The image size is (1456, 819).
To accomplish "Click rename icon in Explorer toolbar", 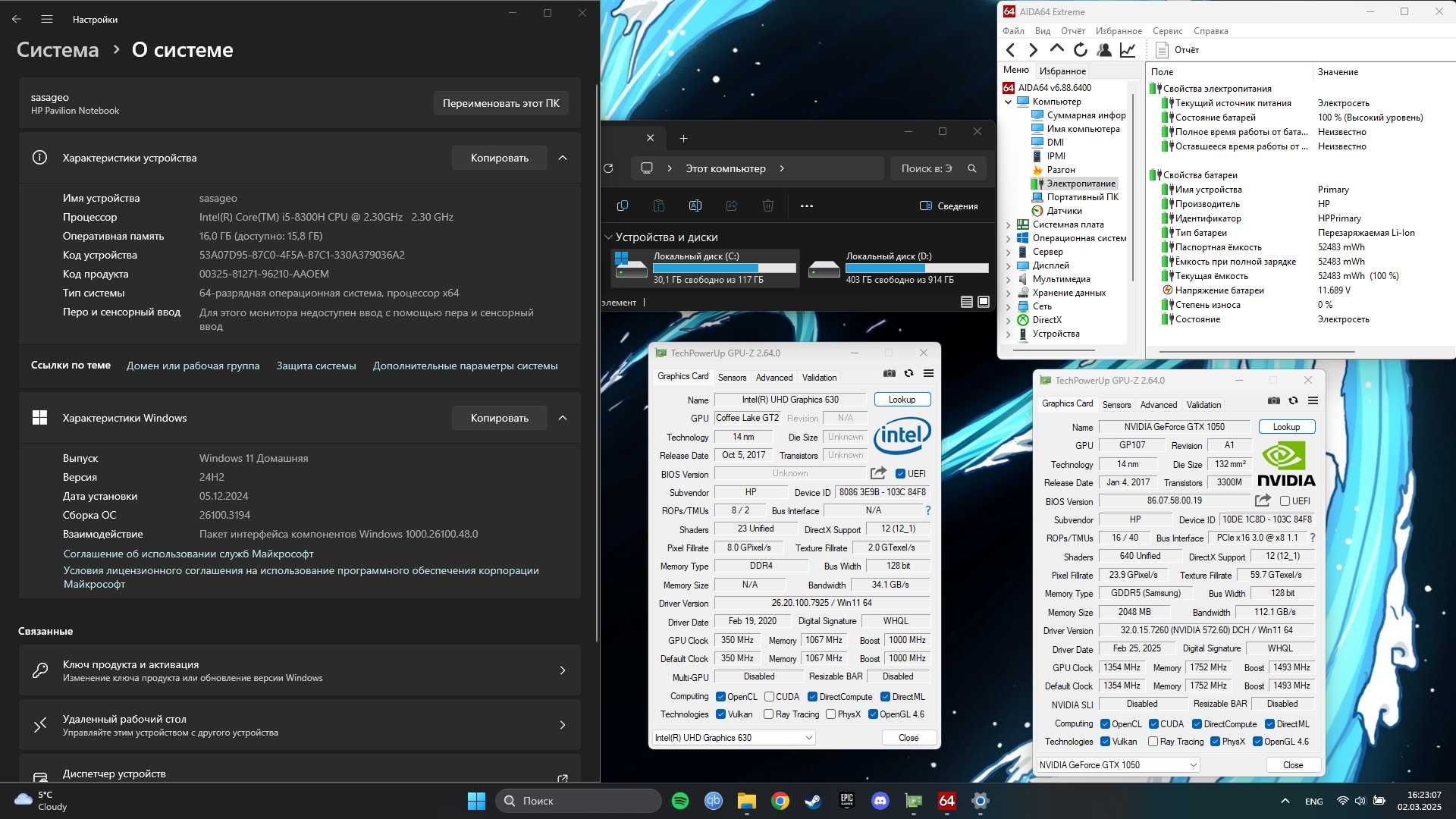I will [695, 206].
